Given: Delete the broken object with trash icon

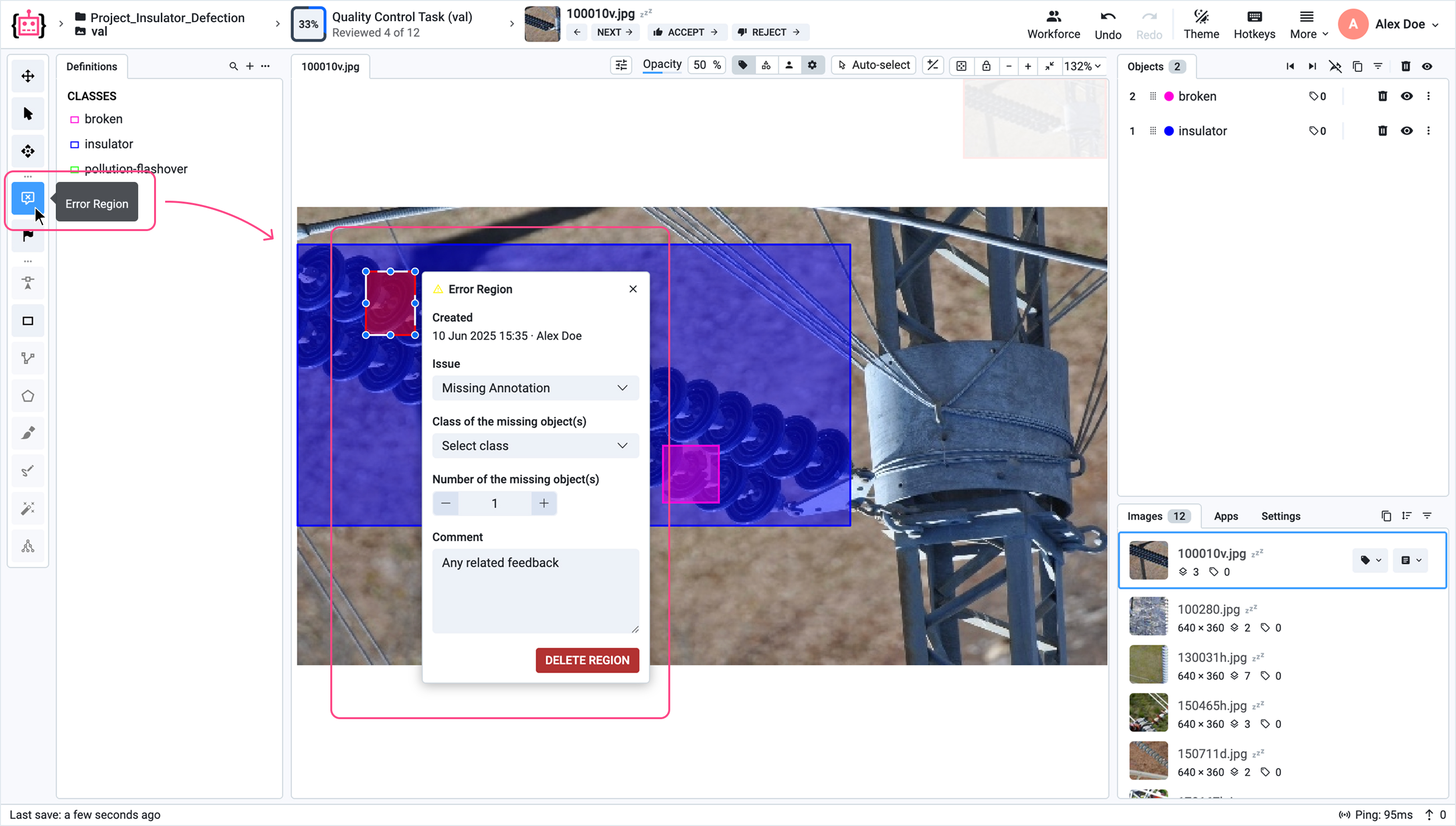Looking at the screenshot, I should [x=1382, y=96].
